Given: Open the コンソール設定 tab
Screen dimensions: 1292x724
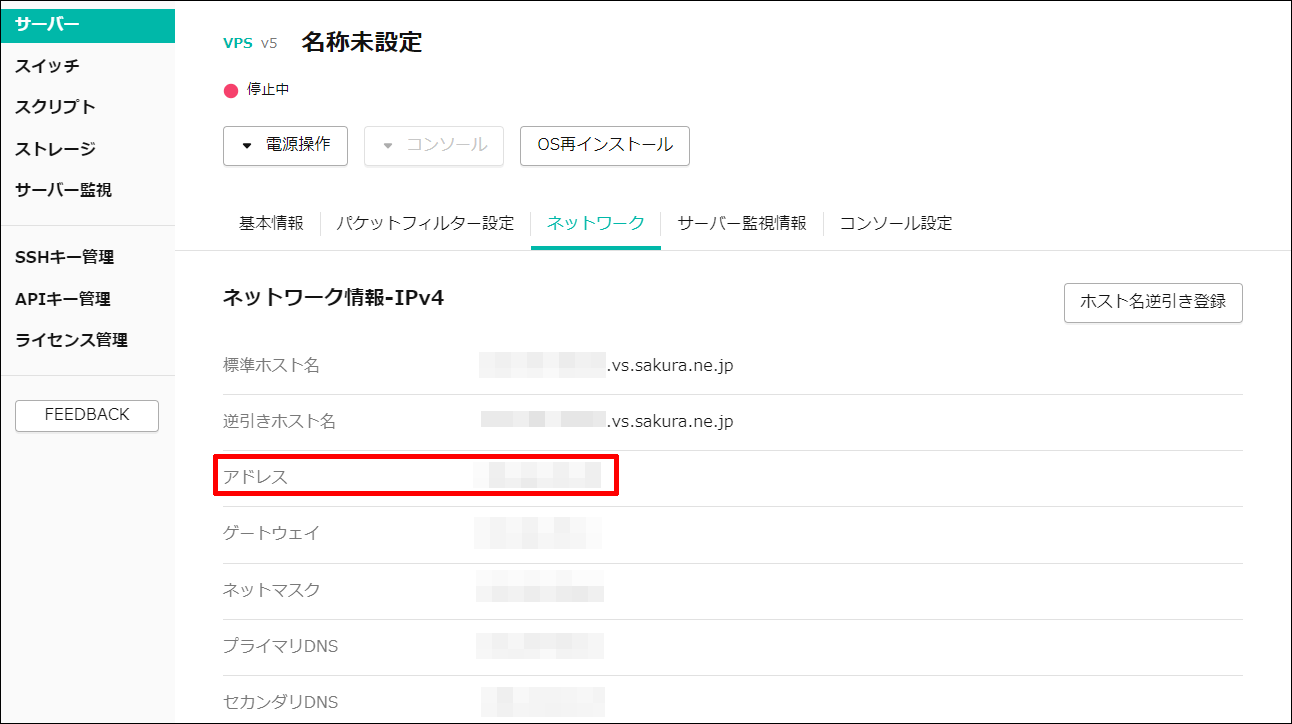Looking at the screenshot, I should (895, 223).
